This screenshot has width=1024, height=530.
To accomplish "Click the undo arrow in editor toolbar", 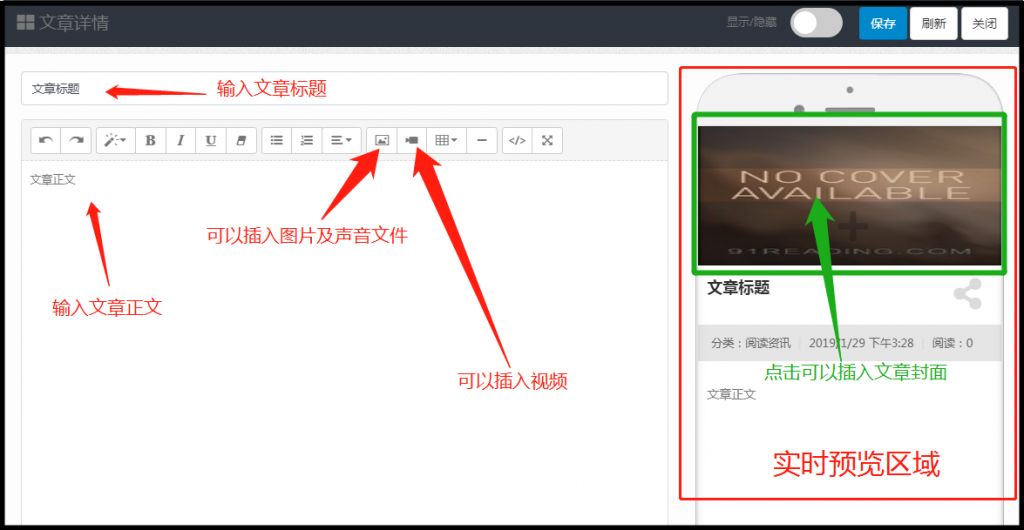I will (x=46, y=141).
